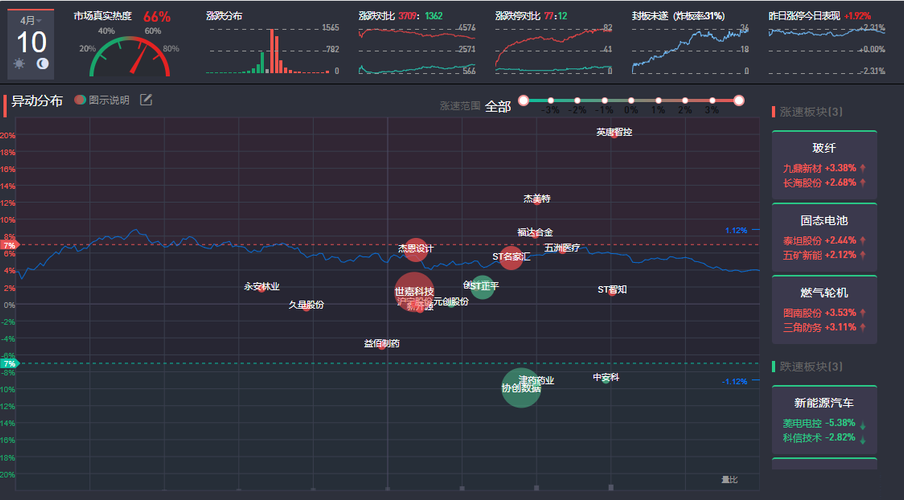Select the 中安科 bubble
Screen dimensions: 904x500
click(606, 379)
